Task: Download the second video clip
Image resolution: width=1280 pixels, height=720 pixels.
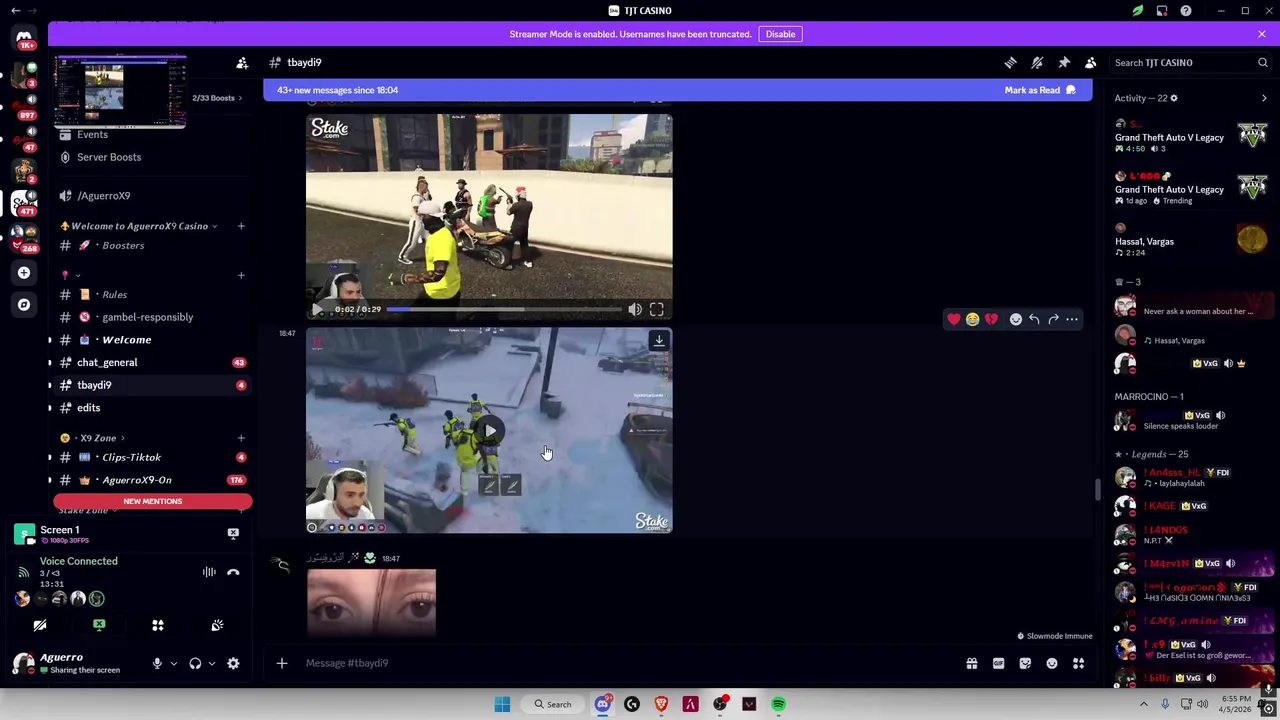Action: coord(658,341)
